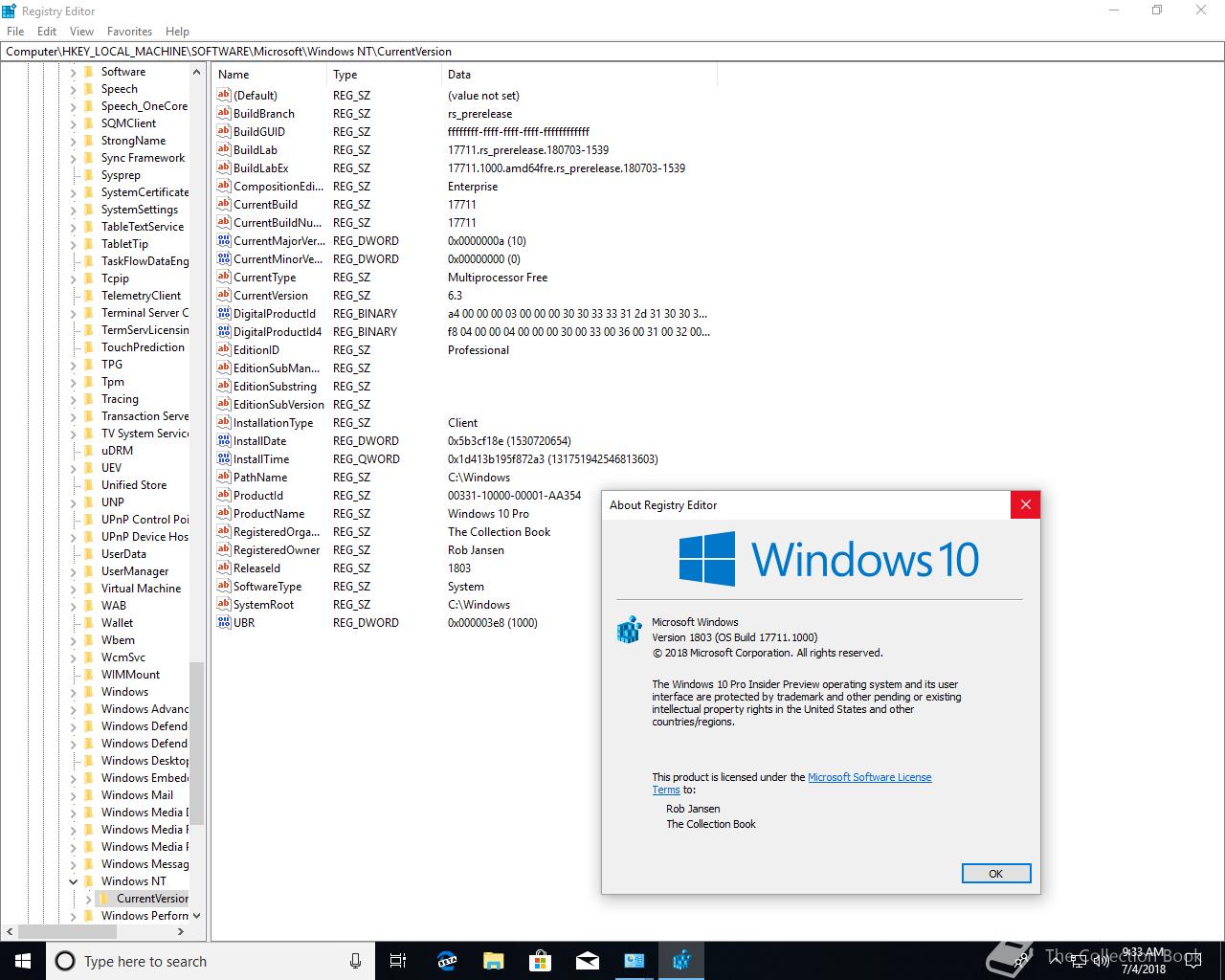Expand the Tcpip registry key

coord(74,278)
